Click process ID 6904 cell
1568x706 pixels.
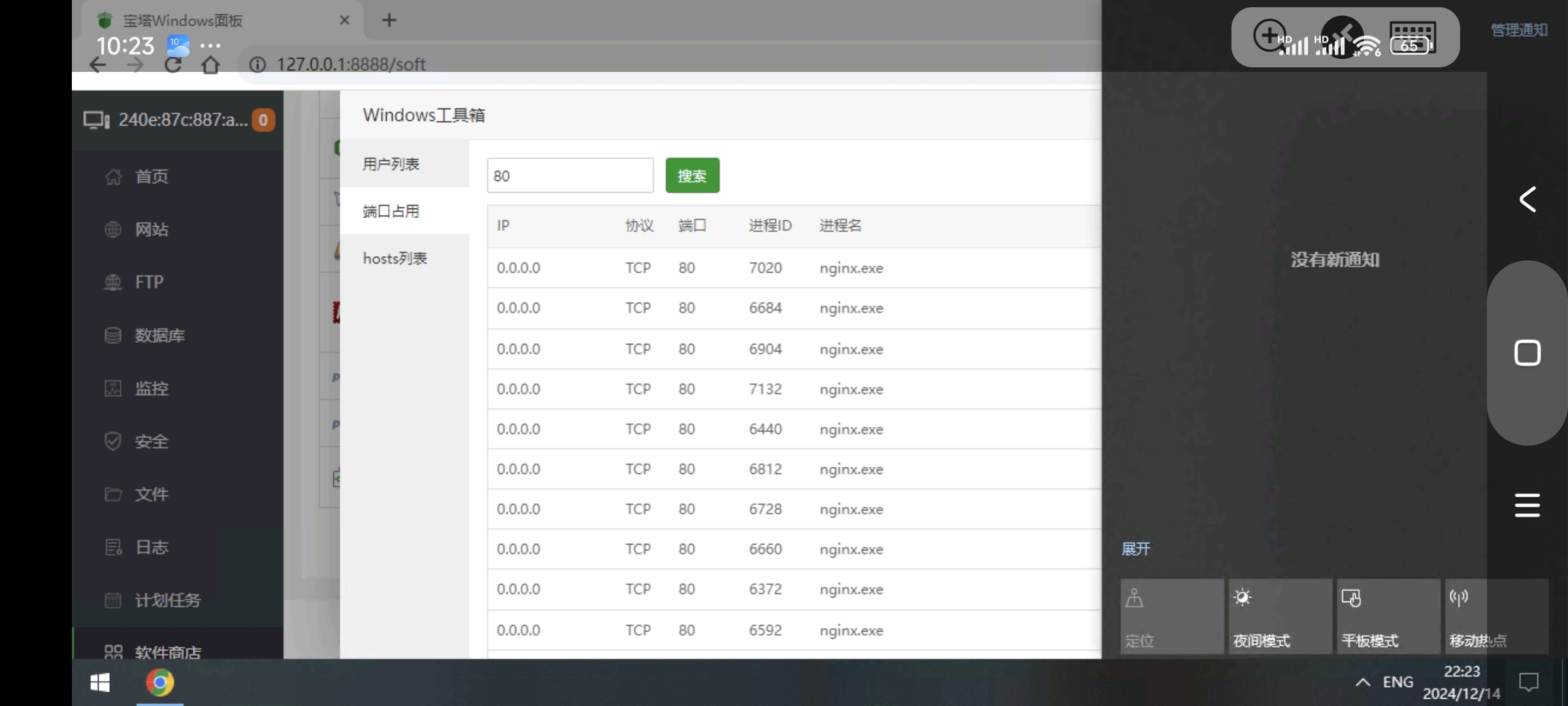pyautogui.click(x=766, y=349)
